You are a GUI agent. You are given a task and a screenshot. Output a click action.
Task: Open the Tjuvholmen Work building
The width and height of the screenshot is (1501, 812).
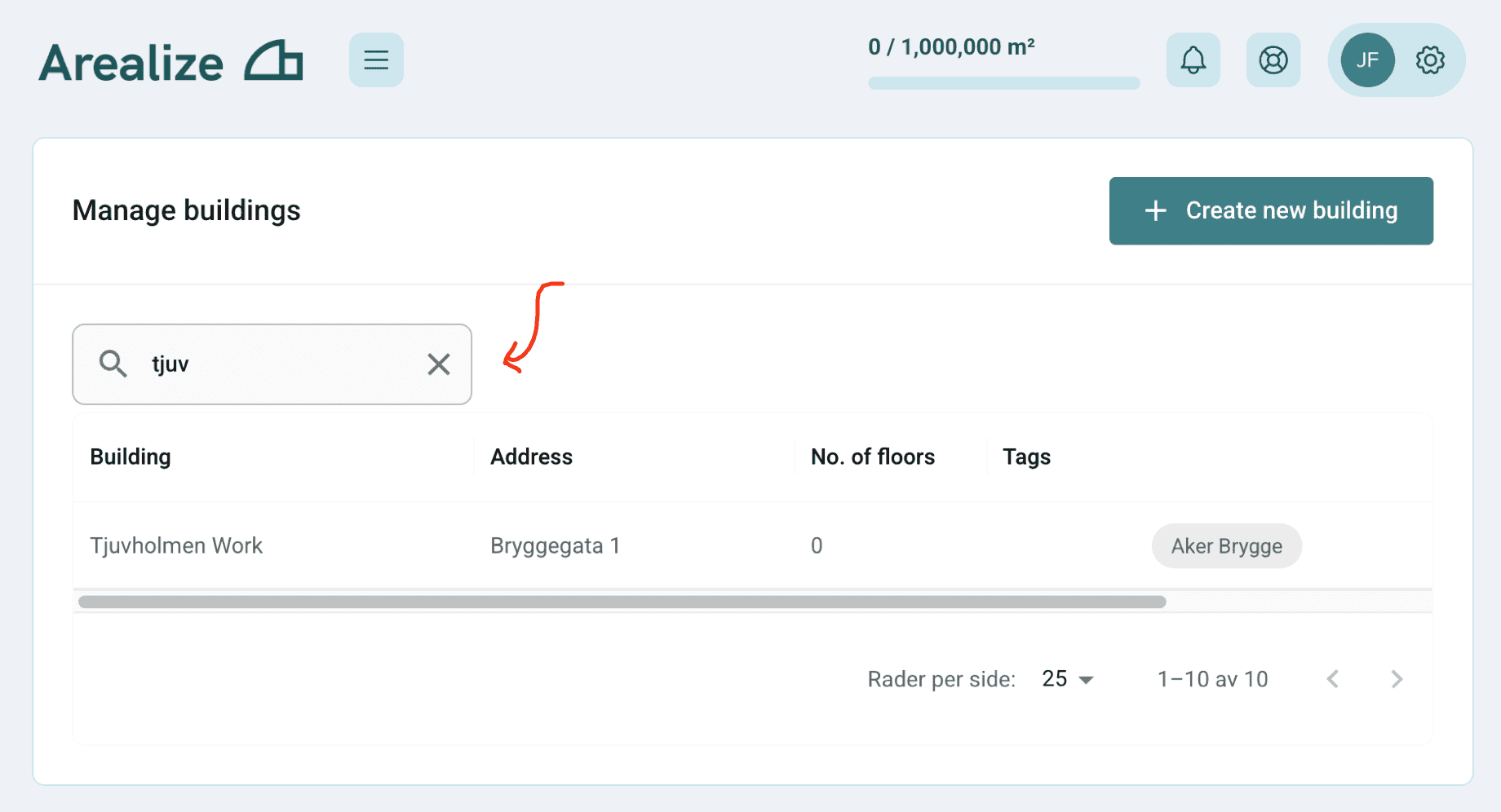click(x=176, y=545)
